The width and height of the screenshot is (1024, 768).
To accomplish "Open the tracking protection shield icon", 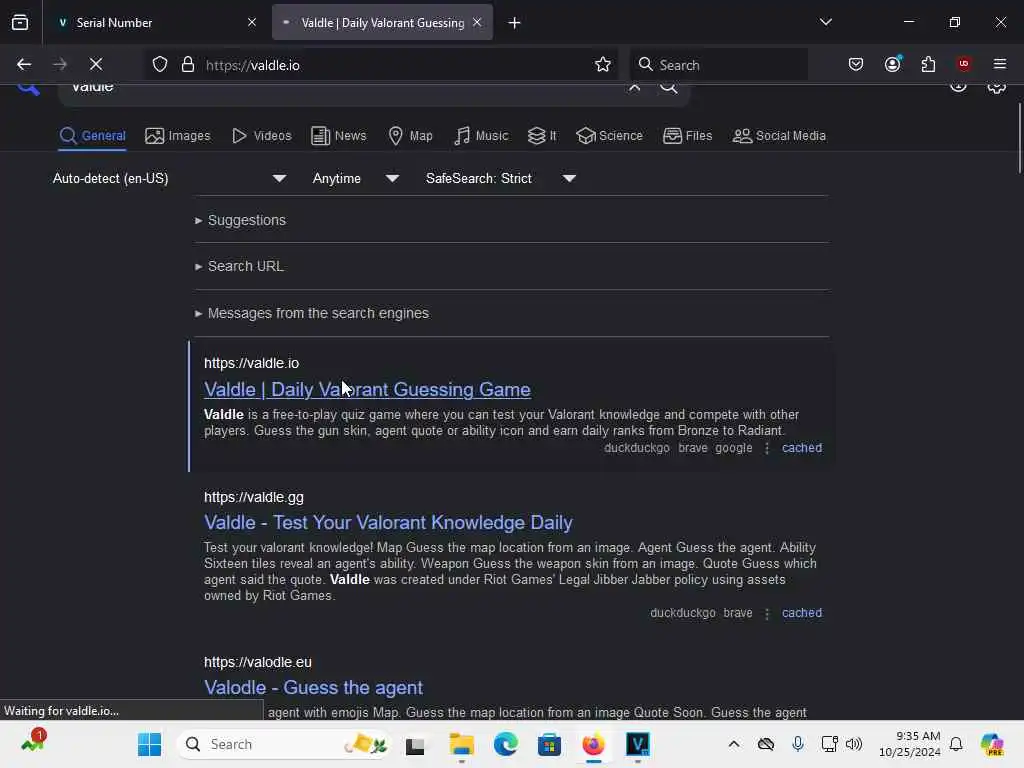I will [x=160, y=65].
